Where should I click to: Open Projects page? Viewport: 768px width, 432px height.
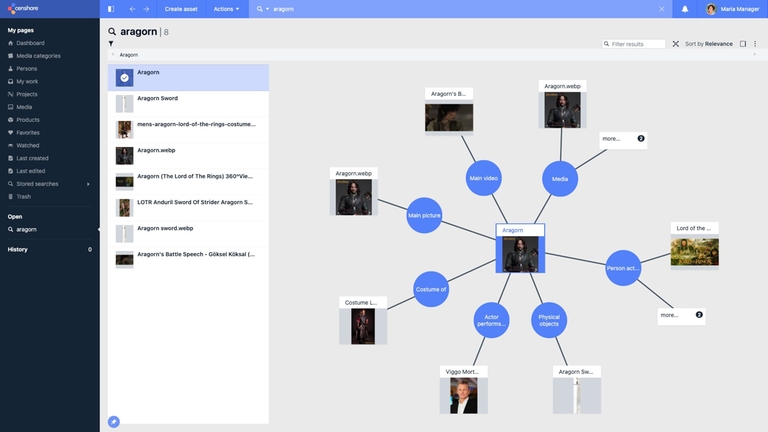(x=26, y=94)
